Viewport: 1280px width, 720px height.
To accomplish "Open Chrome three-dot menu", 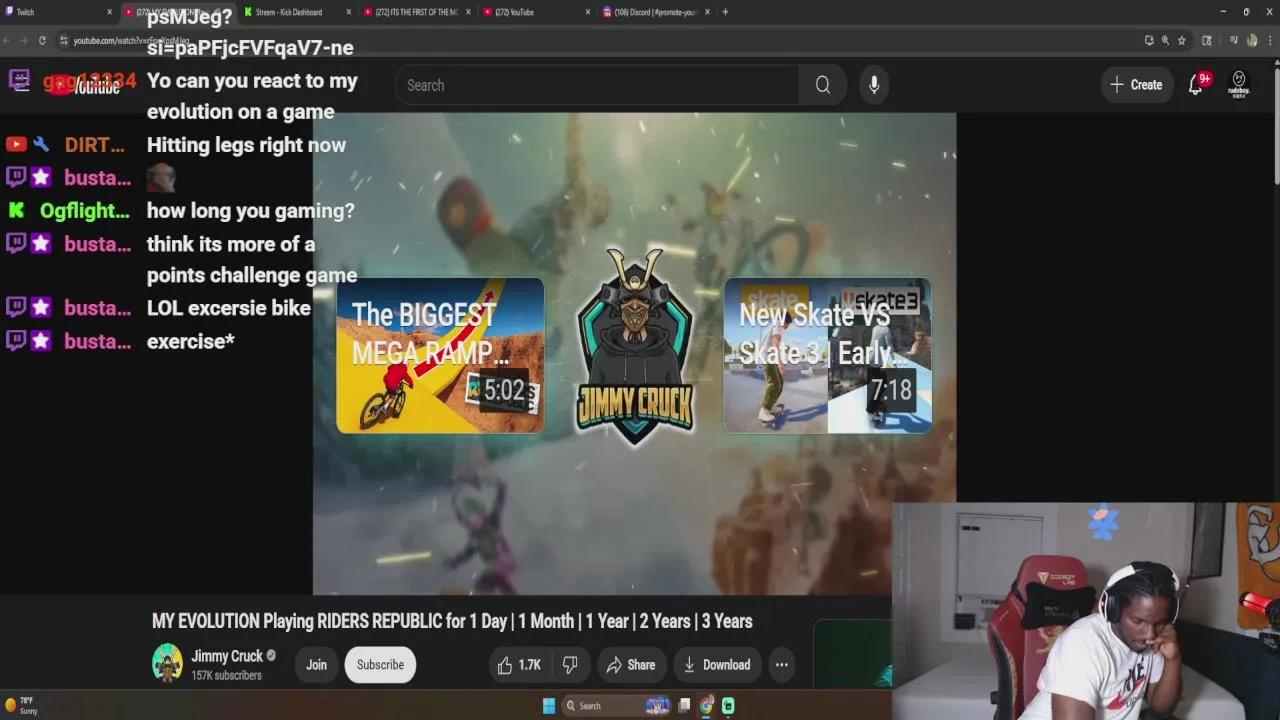I will 1269,40.
